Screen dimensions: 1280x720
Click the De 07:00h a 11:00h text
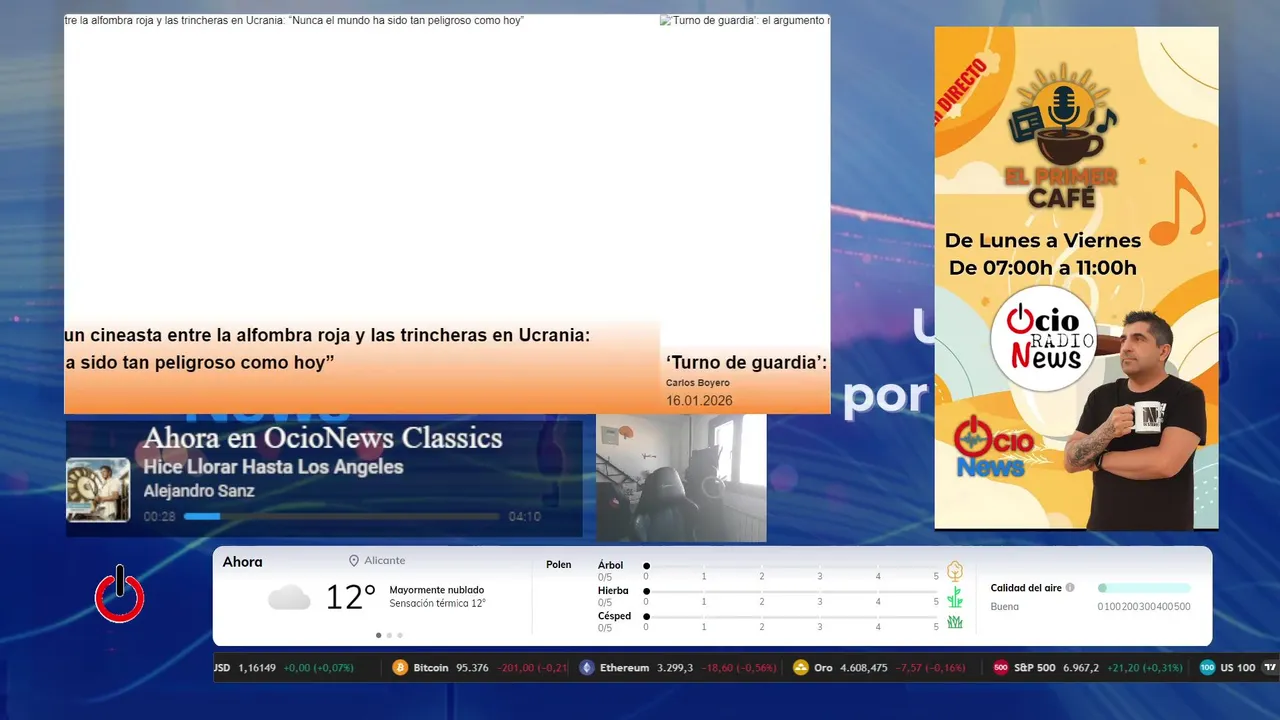pos(1043,268)
